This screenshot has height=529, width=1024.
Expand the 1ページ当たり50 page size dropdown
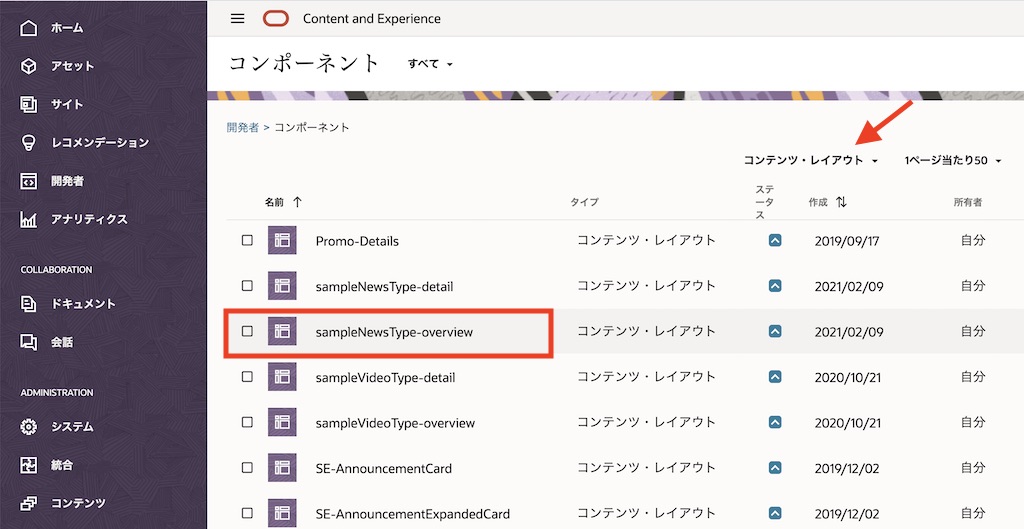pyautogui.click(x=952, y=160)
